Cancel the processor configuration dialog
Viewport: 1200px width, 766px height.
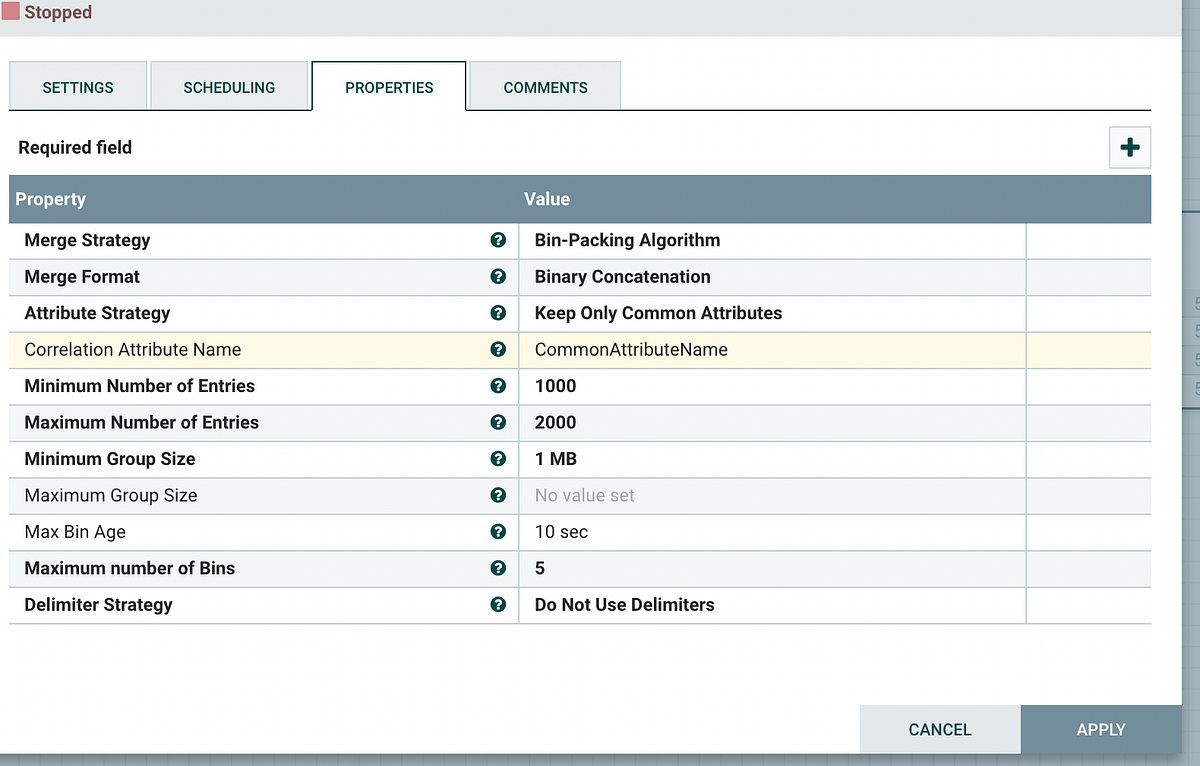tap(939, 729)
